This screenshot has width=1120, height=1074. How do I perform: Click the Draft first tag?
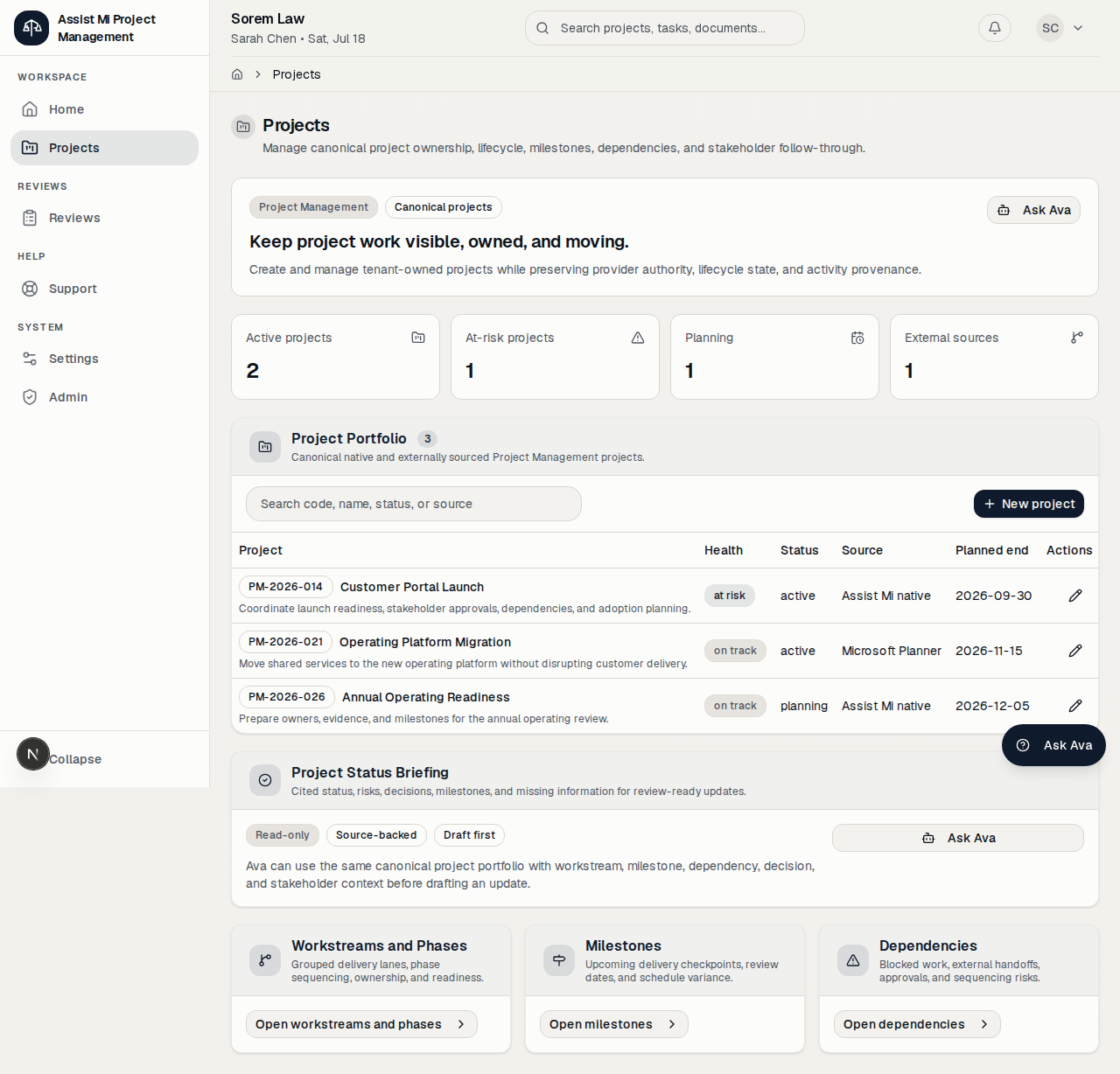click(x=469, y=835)
